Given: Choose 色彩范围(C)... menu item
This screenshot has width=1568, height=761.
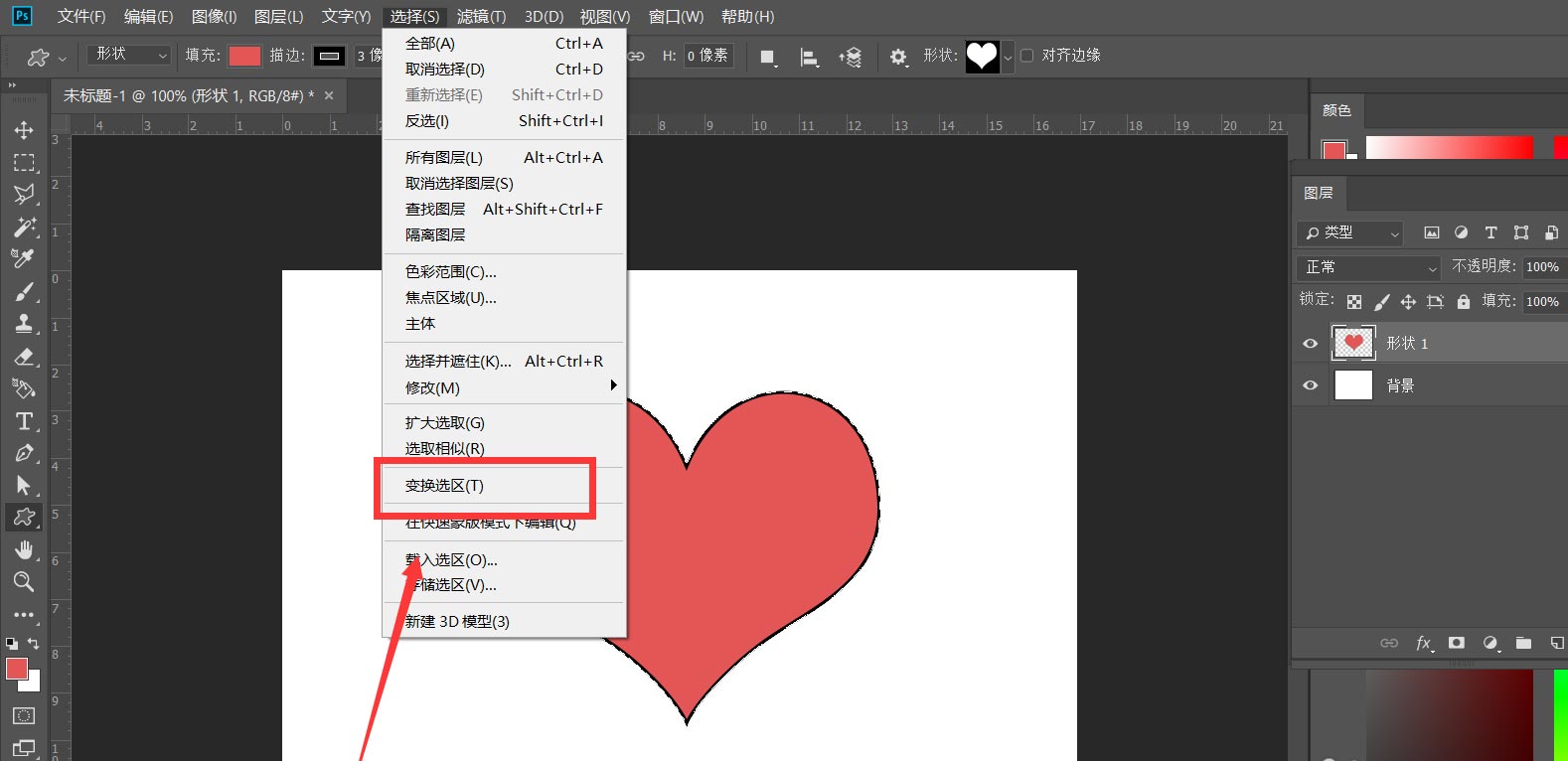Looking at the screenshot, I should [505, 272].
